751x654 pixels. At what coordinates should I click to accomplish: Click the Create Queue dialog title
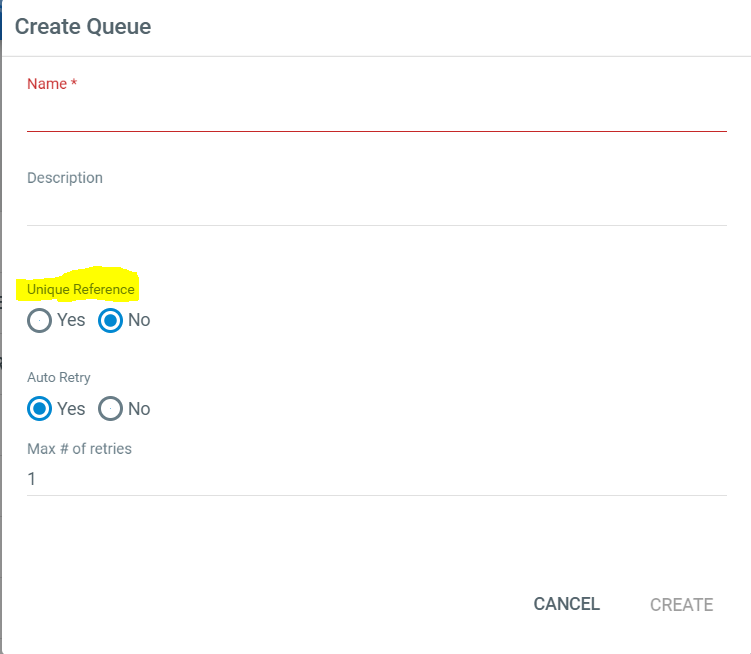point(83,27)
